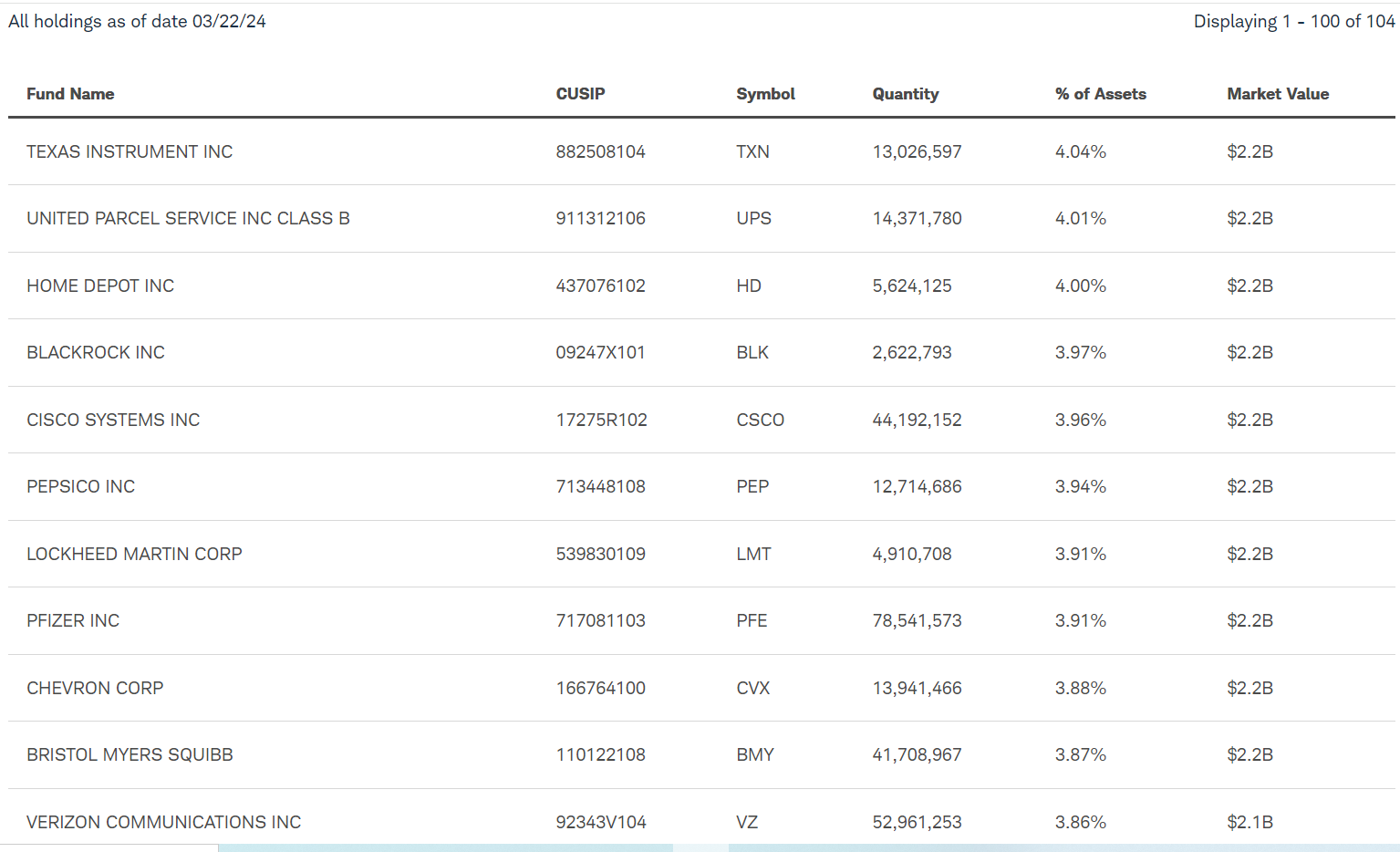Click the Quantity column header

pyautogui.click(x=905, y=94)
